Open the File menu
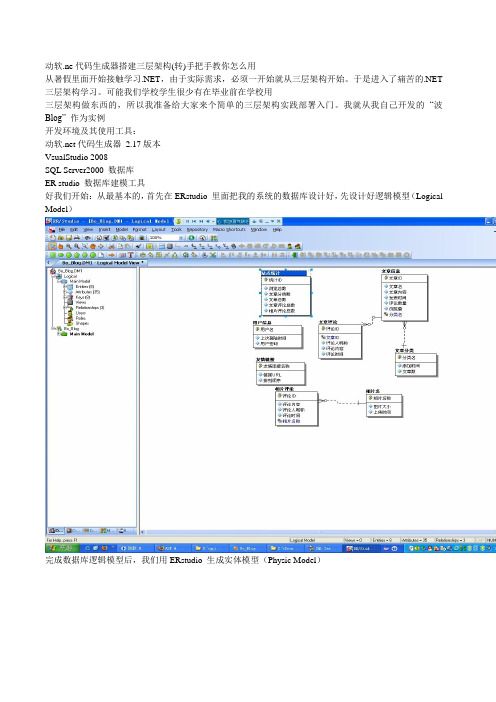 pyautogui.click(x=62, y=229)
